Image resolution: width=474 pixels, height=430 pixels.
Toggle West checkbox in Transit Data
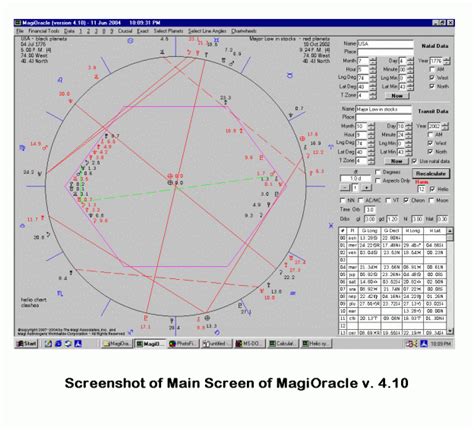(x=431, y=143)
